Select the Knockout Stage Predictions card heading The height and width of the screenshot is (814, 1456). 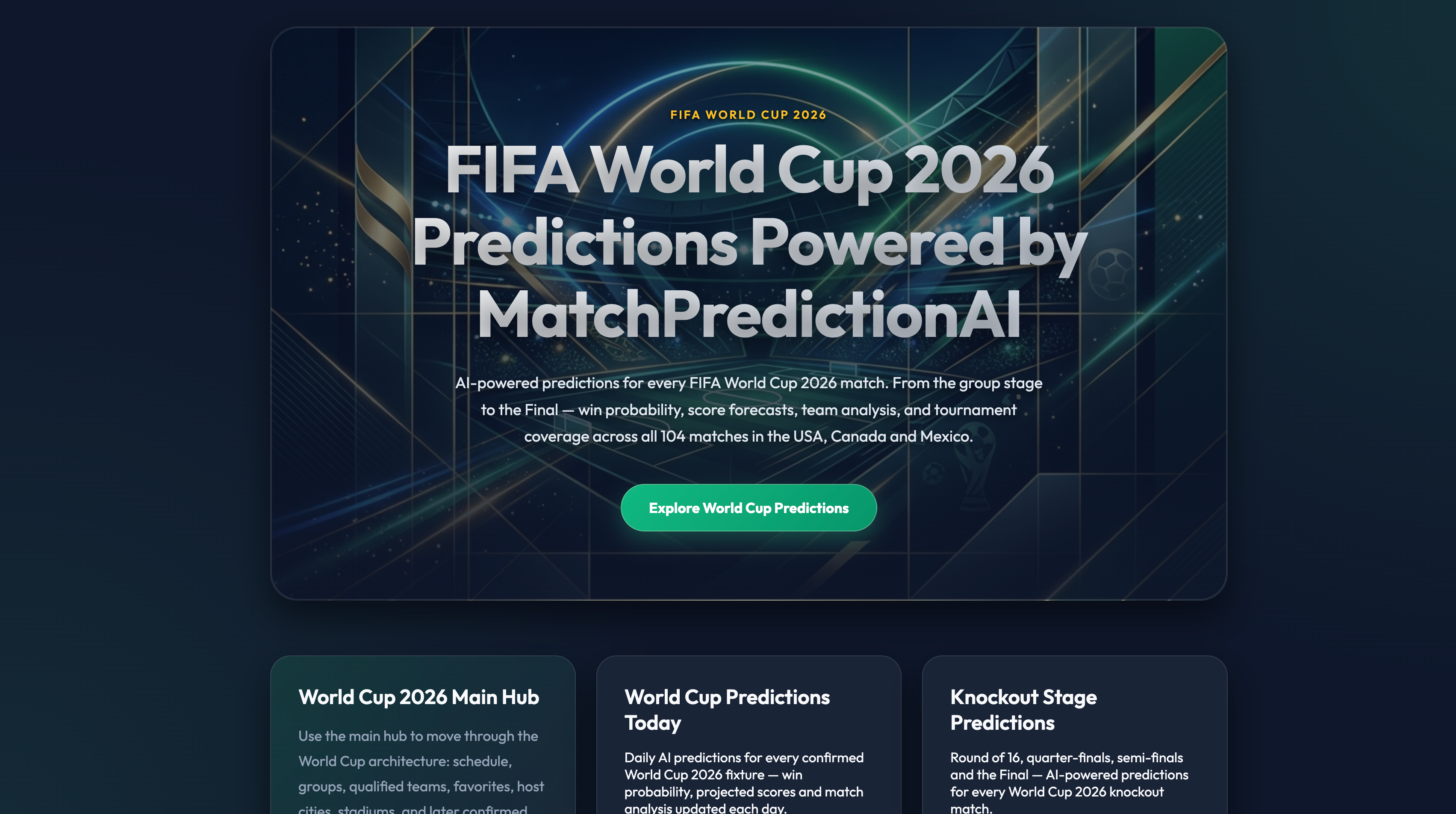point(1023,709)
